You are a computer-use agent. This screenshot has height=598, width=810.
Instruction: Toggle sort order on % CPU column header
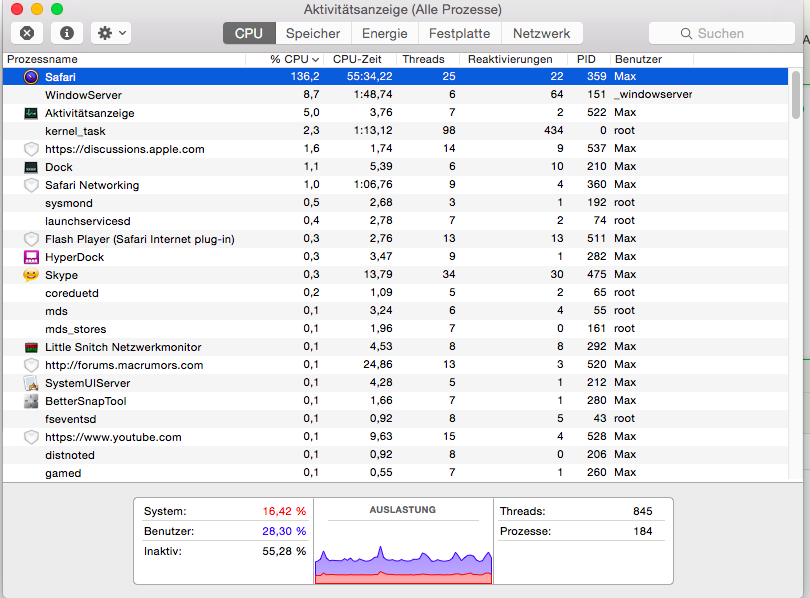[285, 59]
